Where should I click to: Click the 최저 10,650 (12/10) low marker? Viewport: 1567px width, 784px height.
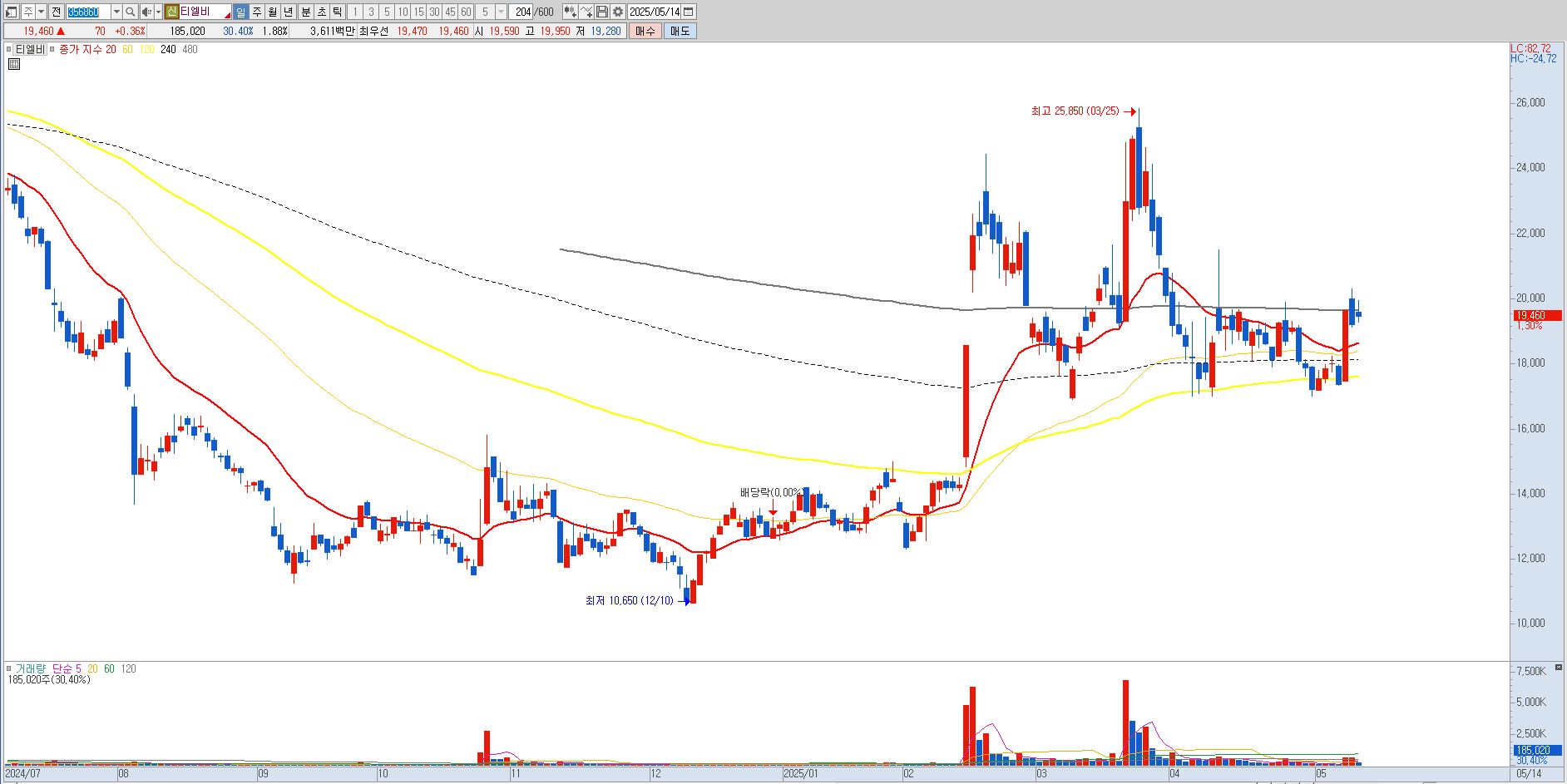point(638,600)
